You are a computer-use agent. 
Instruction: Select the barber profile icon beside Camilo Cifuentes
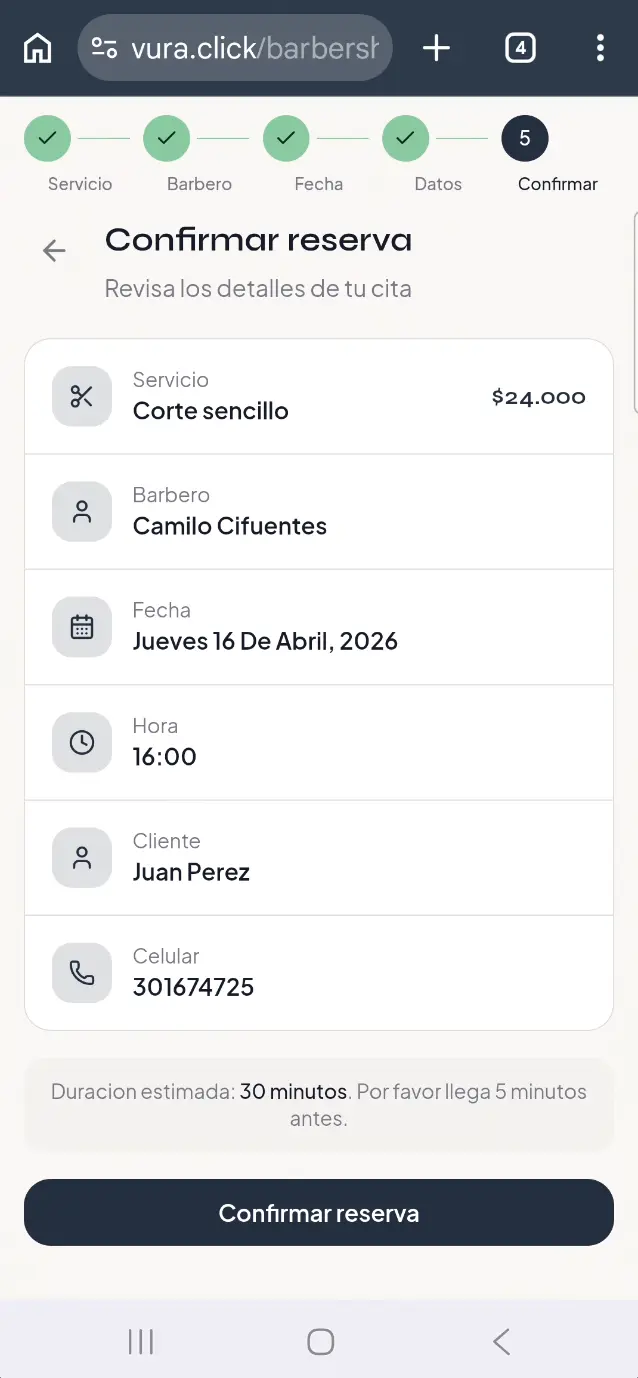(x=81, y=511)
